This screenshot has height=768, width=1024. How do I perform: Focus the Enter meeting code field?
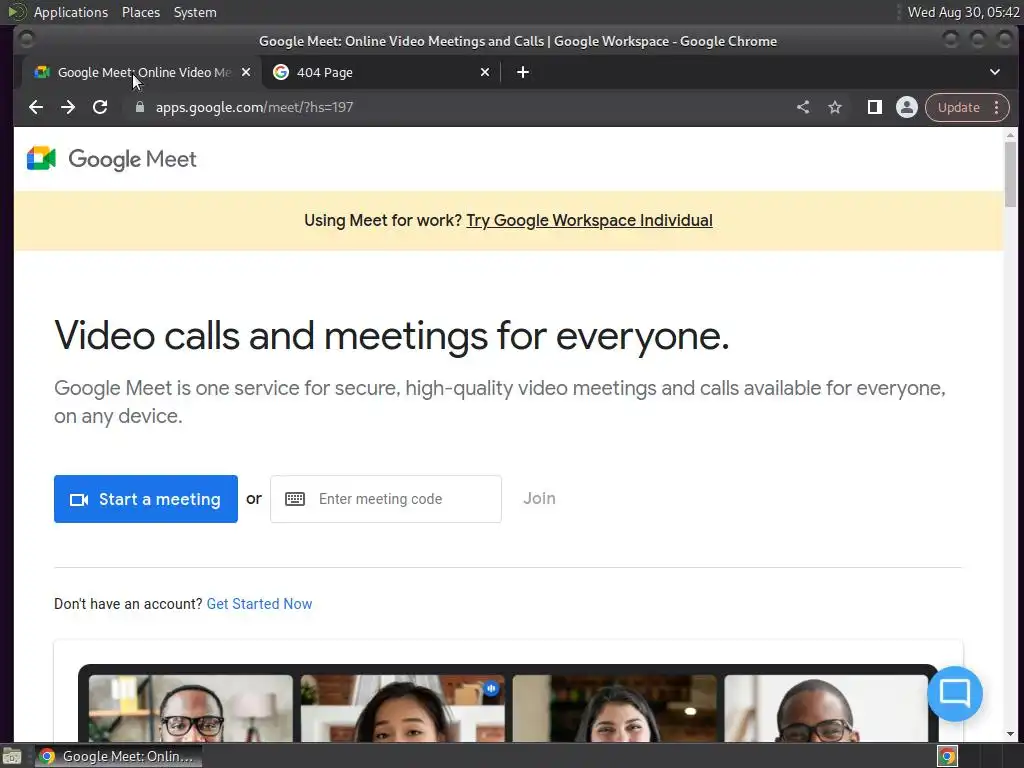(386, 499)
